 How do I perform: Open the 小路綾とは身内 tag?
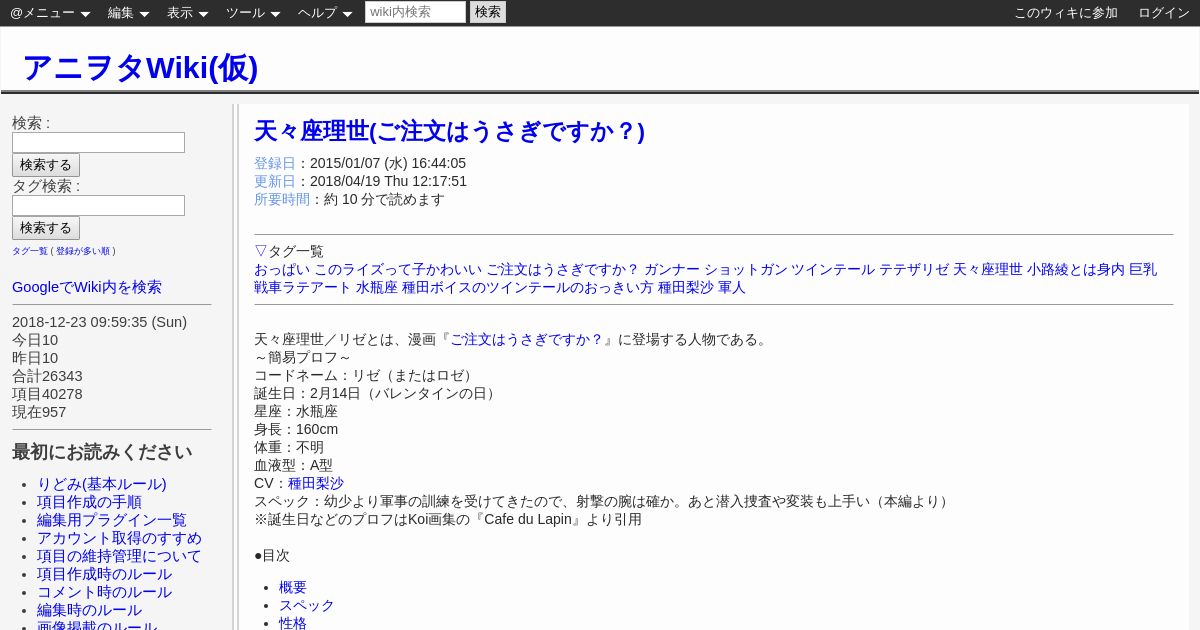[1076, 269]
